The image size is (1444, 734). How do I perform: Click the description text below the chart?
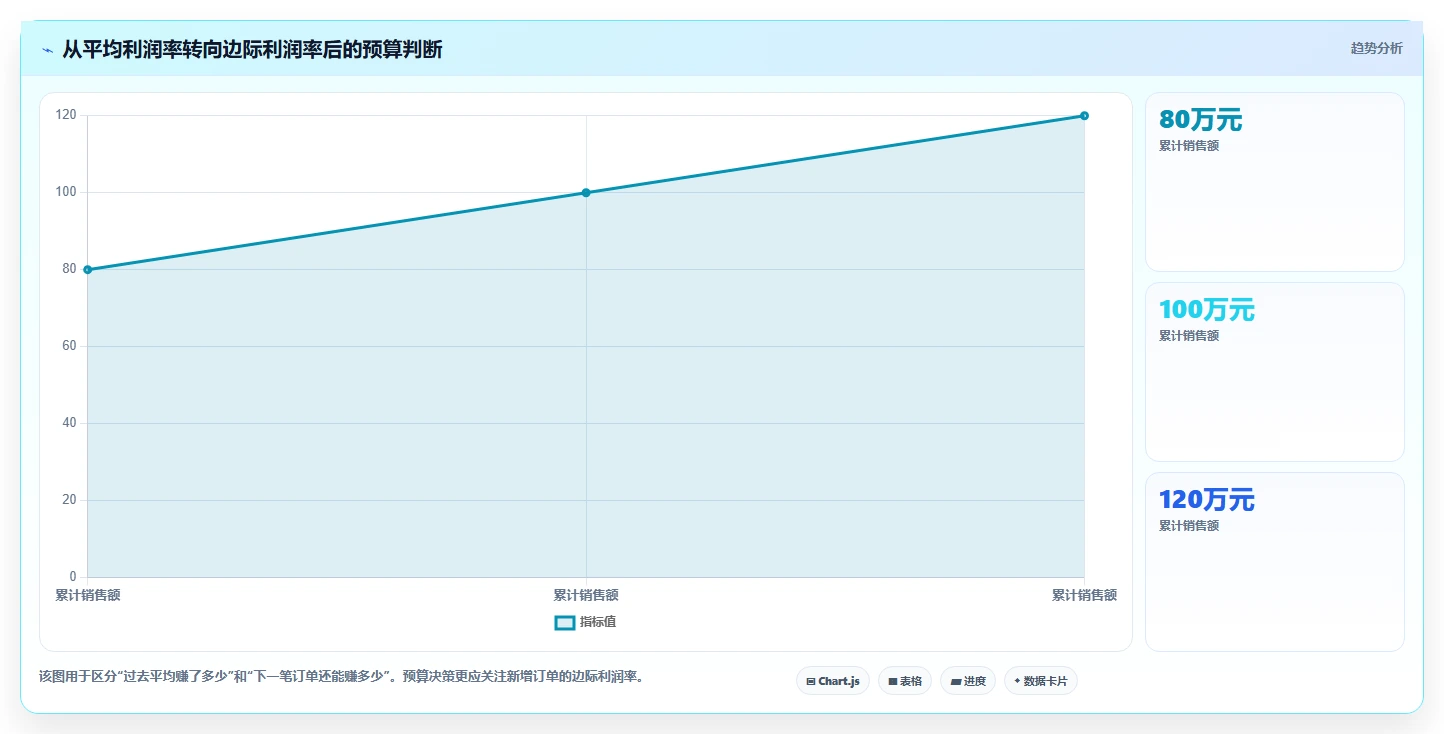point(344,676)
